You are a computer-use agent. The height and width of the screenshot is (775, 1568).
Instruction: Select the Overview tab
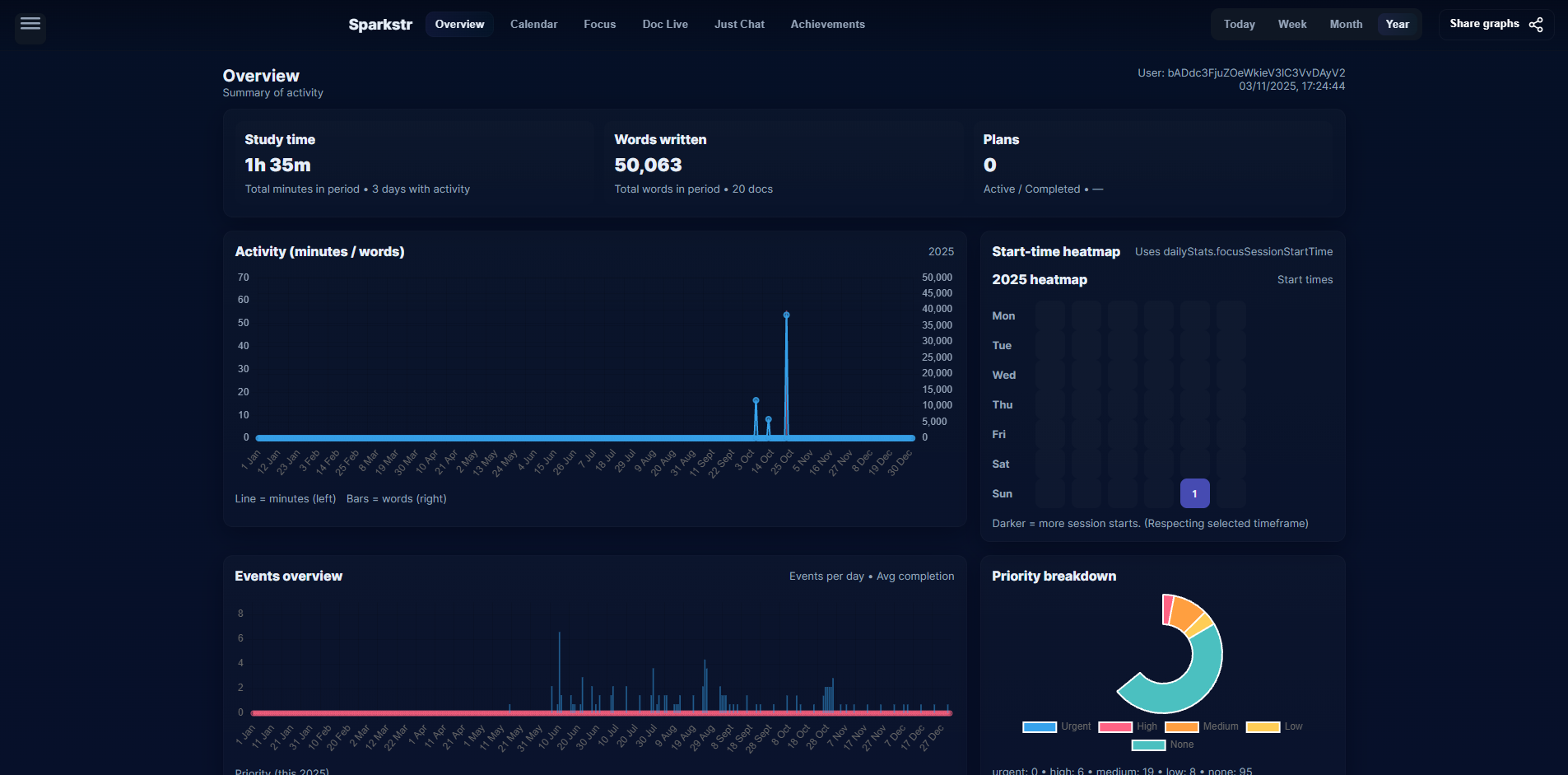[x=458, y=24]
